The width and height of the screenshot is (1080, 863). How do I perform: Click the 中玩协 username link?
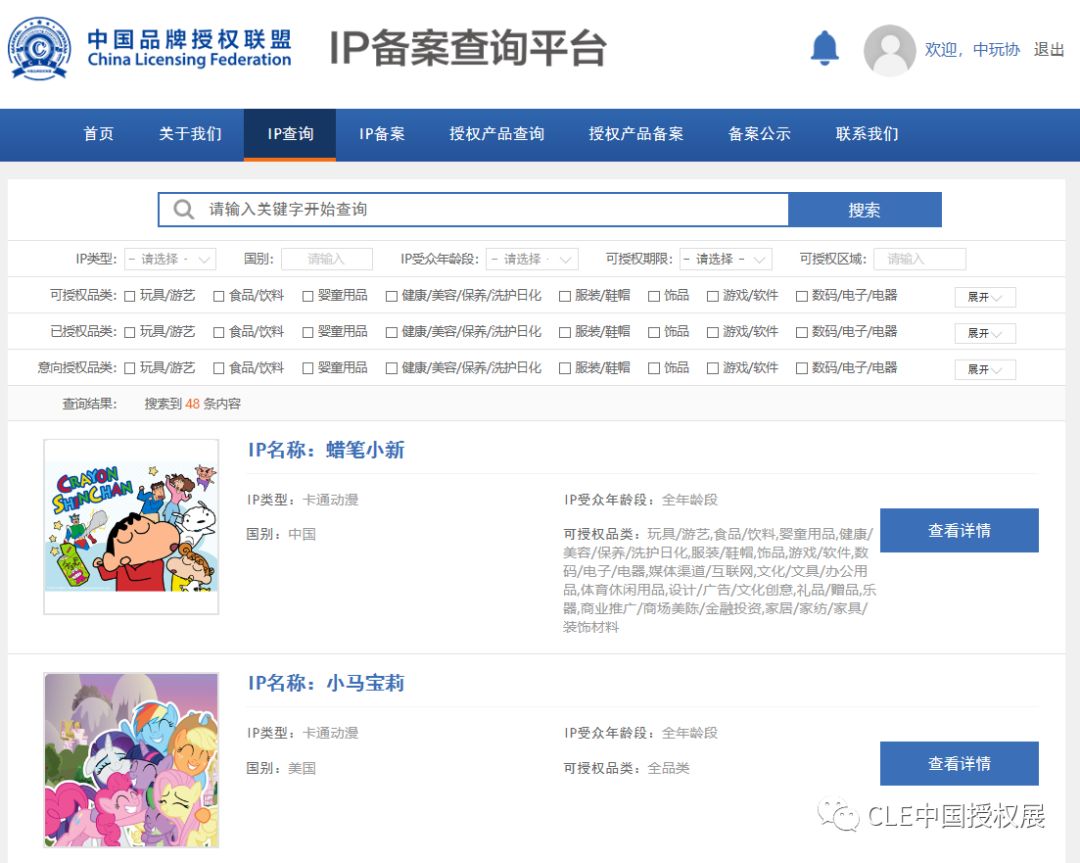[996, 50]
